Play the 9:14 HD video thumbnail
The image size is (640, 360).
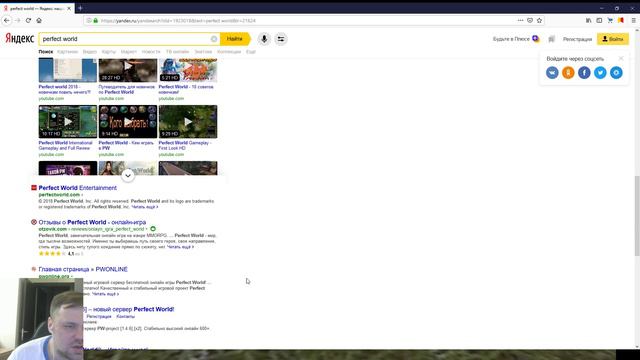point(128,122)
